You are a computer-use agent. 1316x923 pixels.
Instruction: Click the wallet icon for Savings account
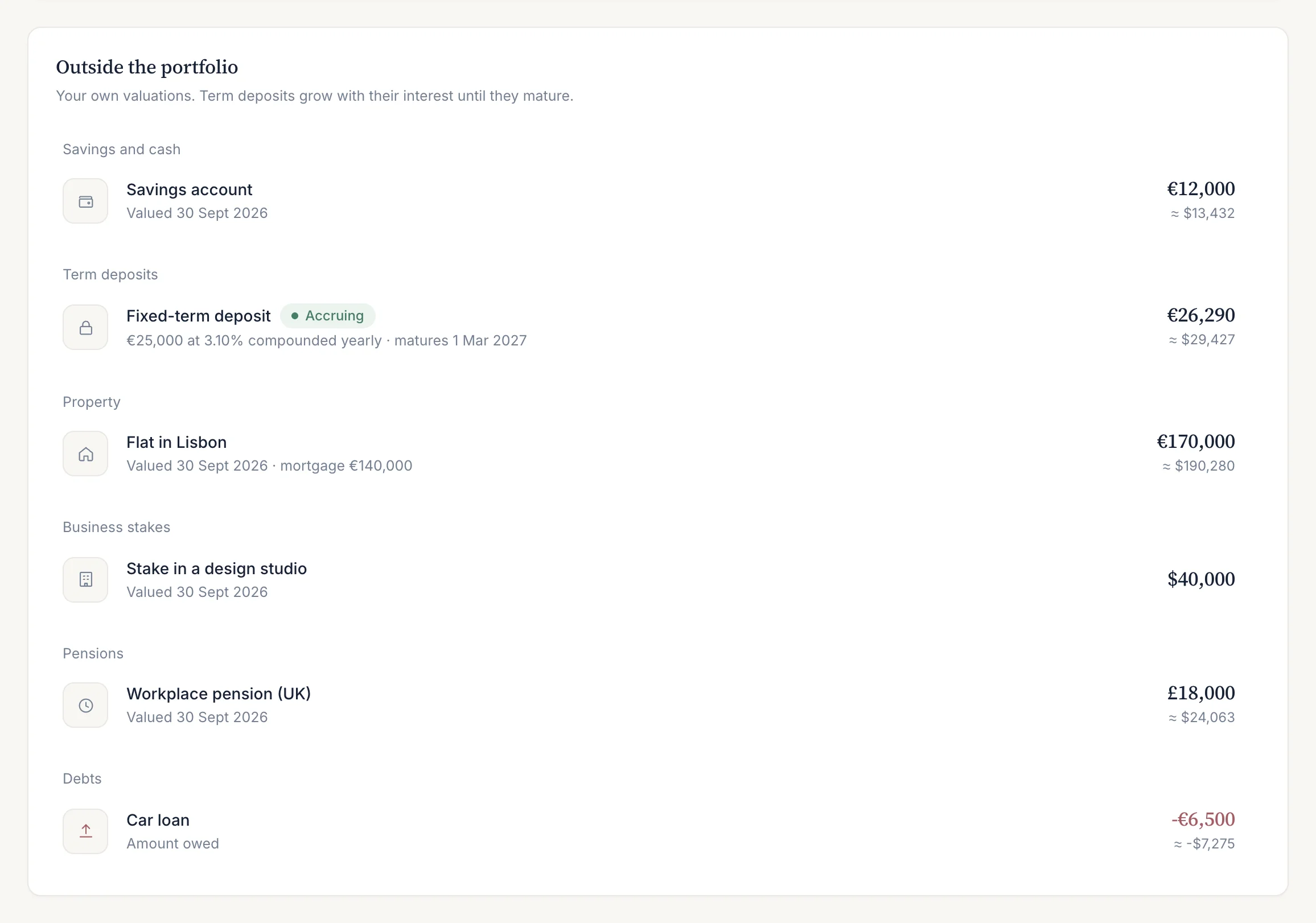[85, 201]
